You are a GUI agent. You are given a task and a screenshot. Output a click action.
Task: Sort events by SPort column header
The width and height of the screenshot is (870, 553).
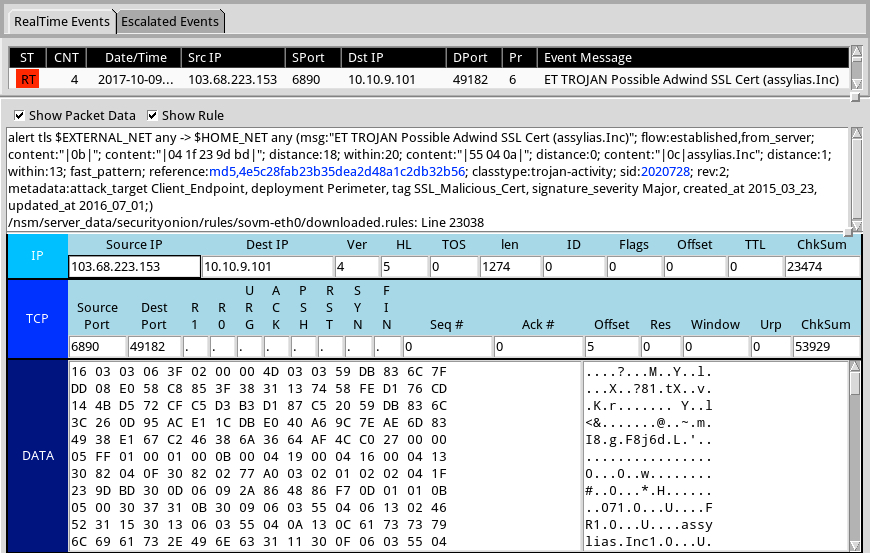point(313,58)
